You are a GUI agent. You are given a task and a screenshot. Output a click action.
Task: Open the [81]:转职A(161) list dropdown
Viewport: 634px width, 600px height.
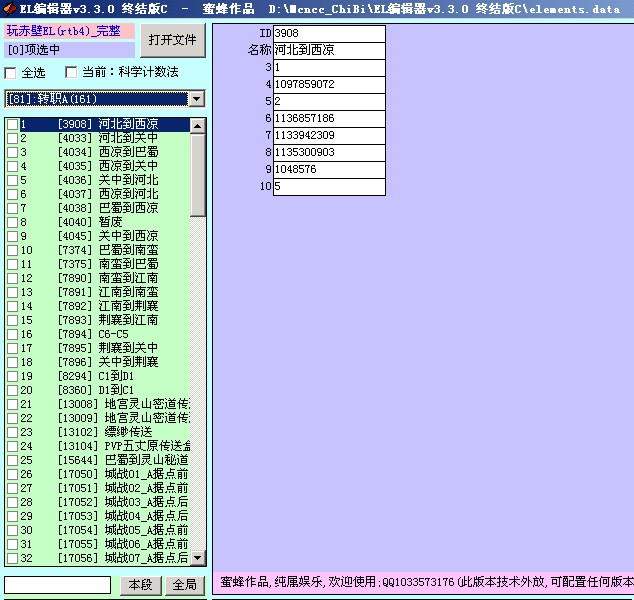(196, 99)
